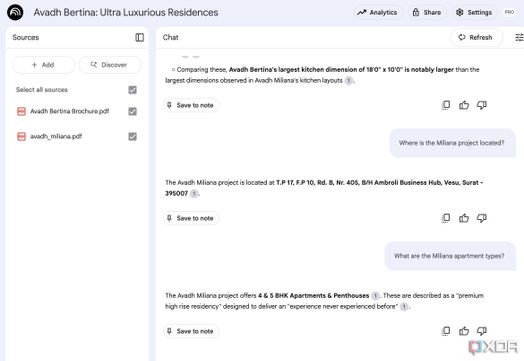This screenshot has height=361, width=524.
Task: Click "Where is the Miliana project located?" message
Action: coord(452,143)
